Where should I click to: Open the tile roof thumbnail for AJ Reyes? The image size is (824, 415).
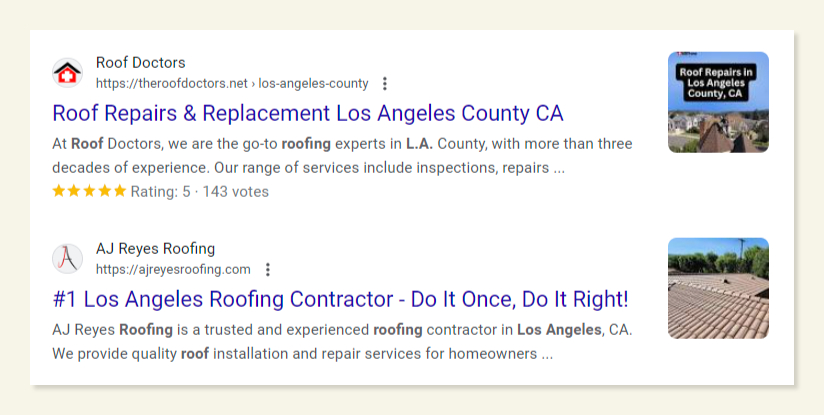coord(718,287)
